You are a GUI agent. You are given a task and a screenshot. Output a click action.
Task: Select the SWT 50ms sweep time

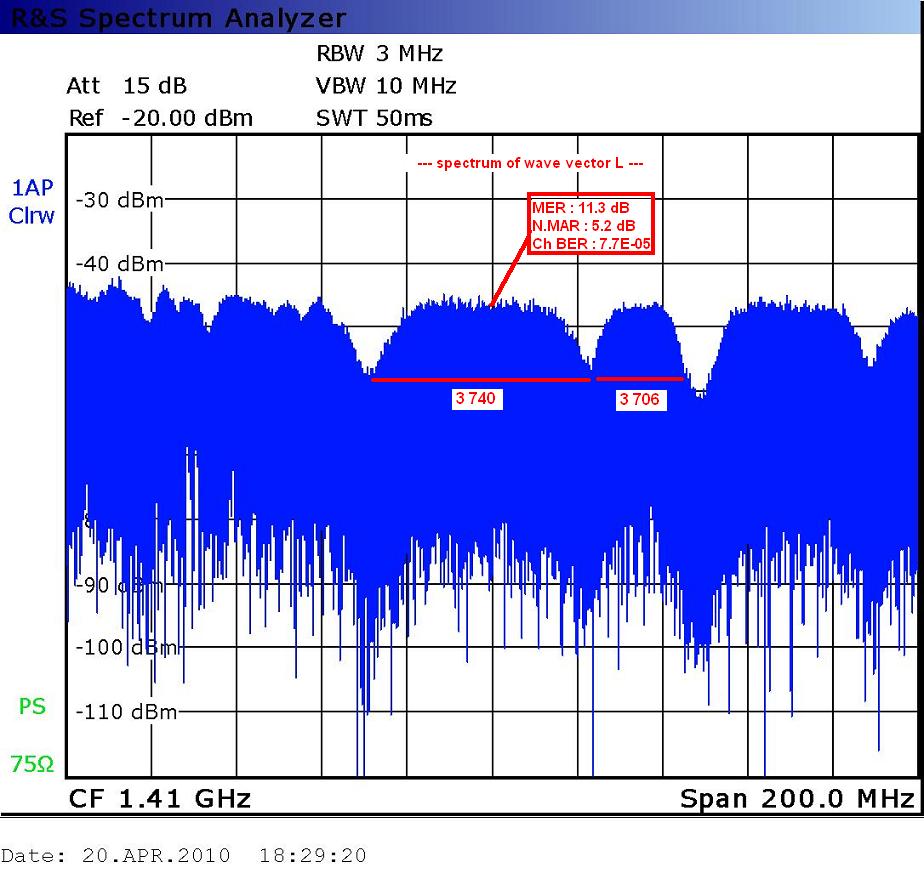(x=374, y=118)
